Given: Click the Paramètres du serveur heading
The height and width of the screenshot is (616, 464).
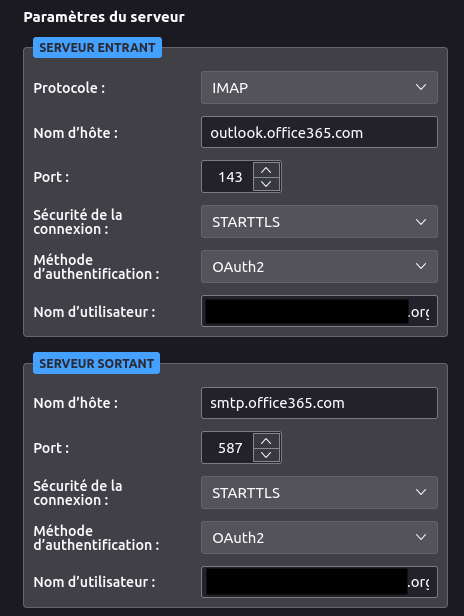Looking at the screenshot, I should pos(104,17).
